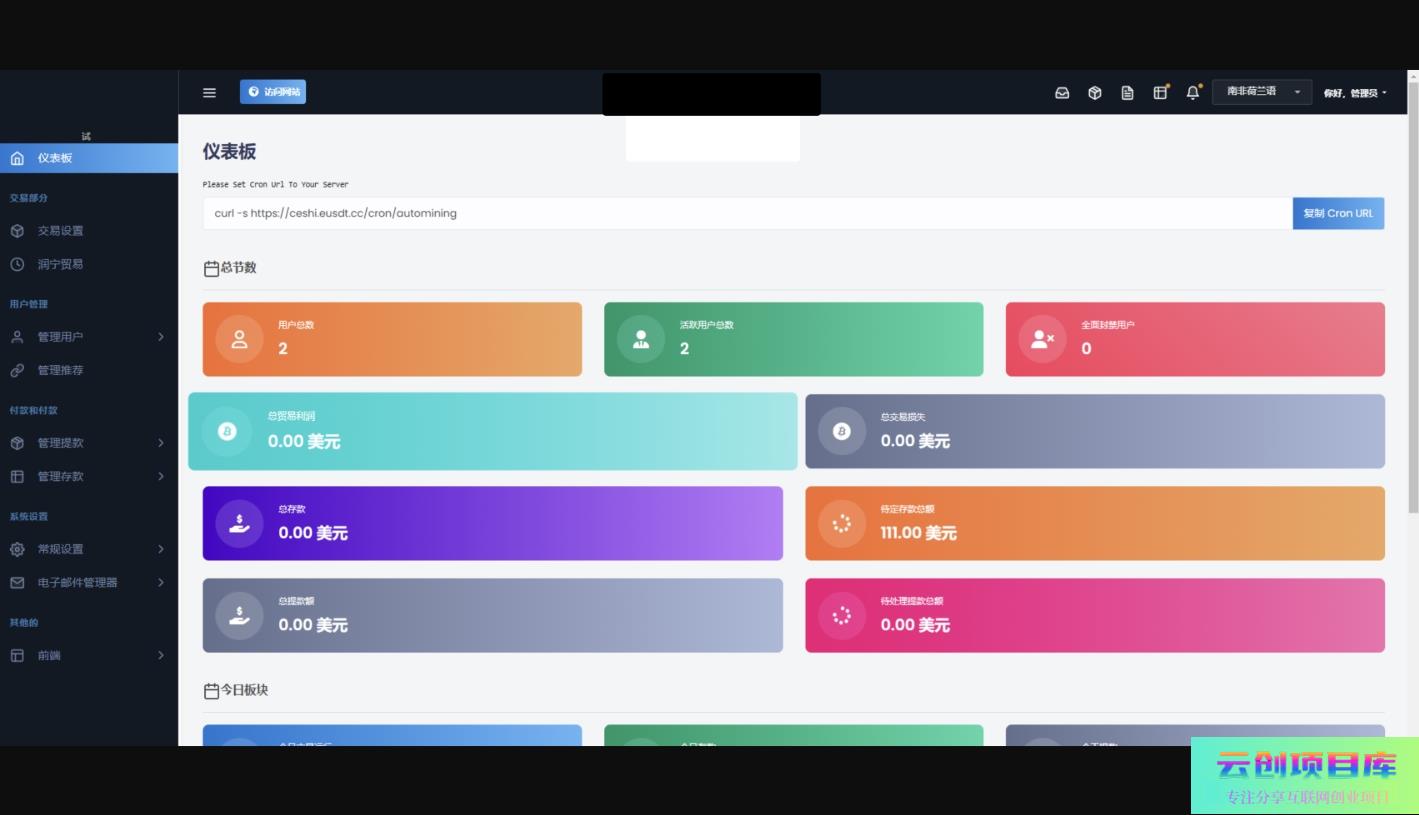Screen dimensions: 1419x815
Task: Open the 你好, 管理员 account dropdown
Action: point(1355,93)
